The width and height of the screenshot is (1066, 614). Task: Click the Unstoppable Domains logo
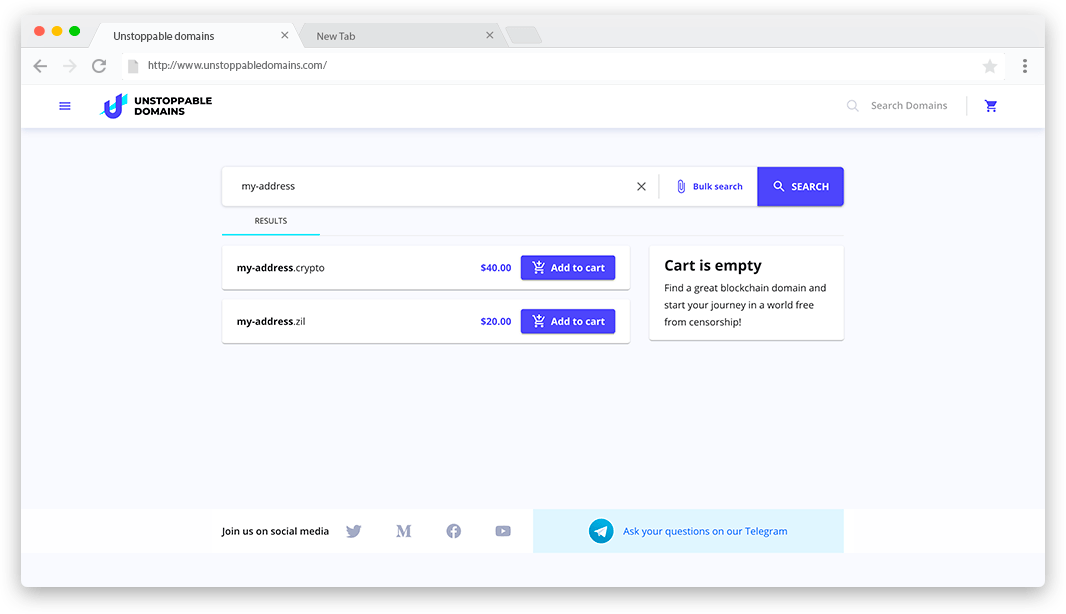click(156, 106)
